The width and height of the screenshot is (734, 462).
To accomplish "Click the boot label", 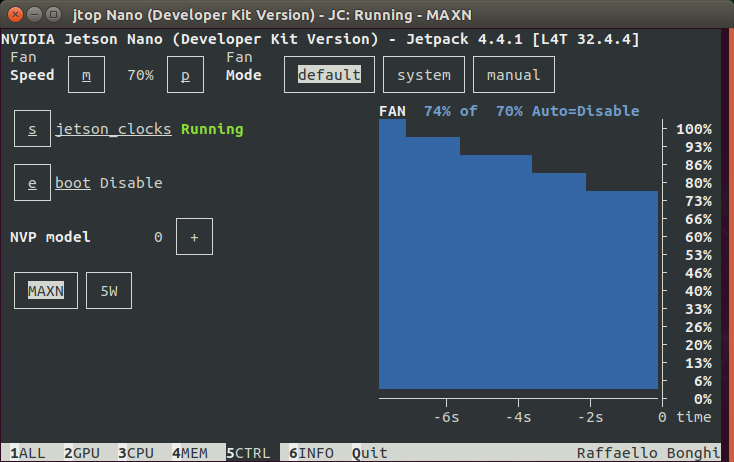I will click(x=73, y=183).
